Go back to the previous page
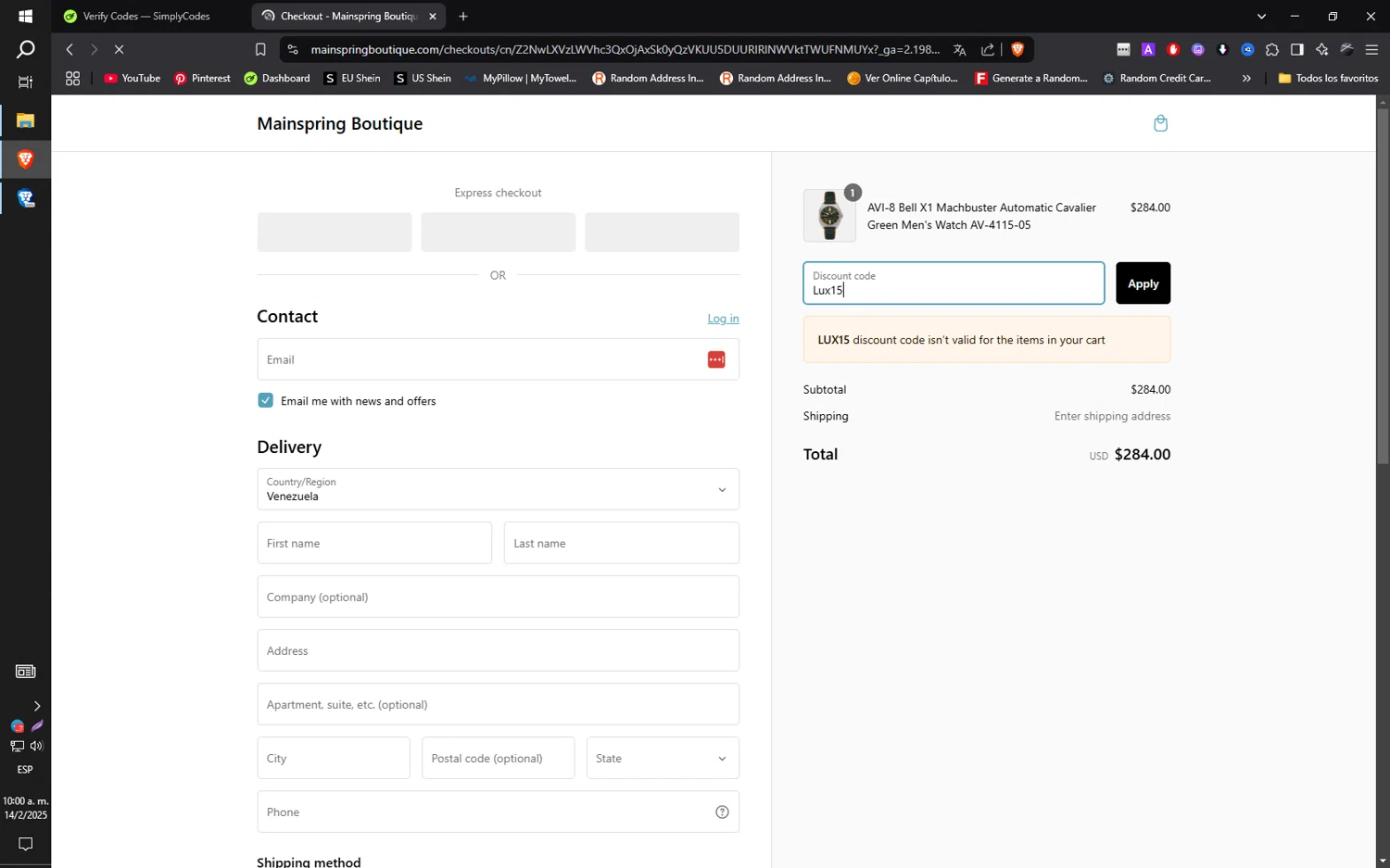 [x=69, y=49]
